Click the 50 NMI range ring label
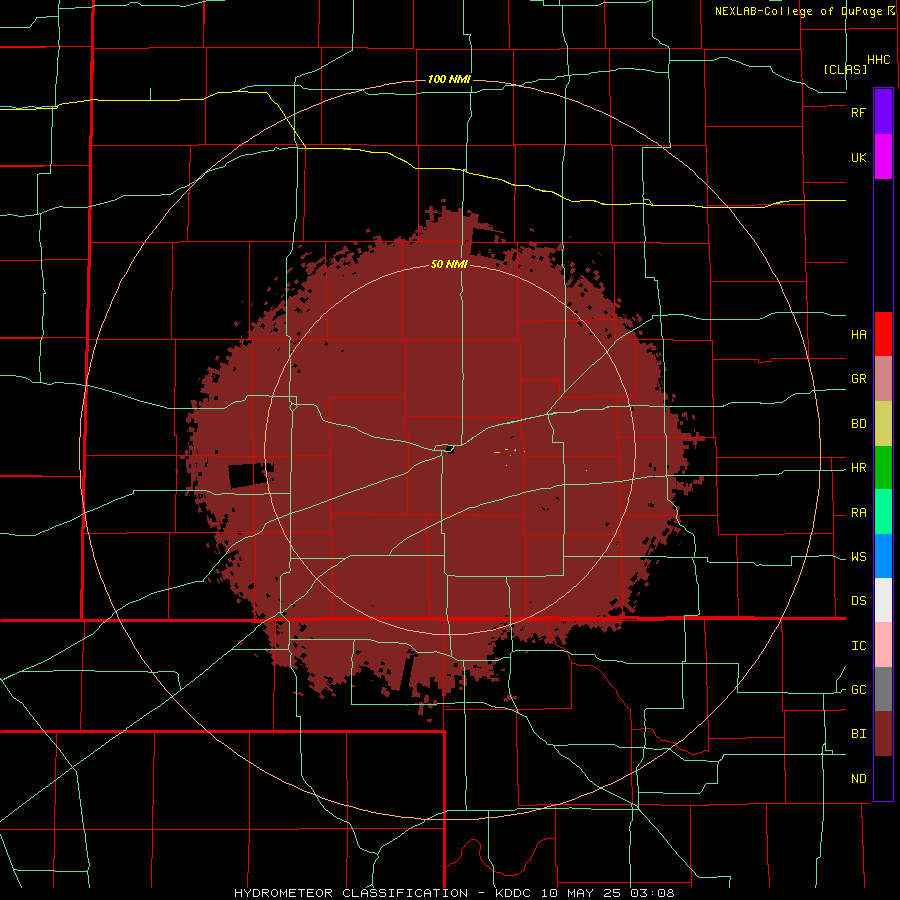This screenshot has width=900, height=900. pyautogui.click(x=449, y=265)
